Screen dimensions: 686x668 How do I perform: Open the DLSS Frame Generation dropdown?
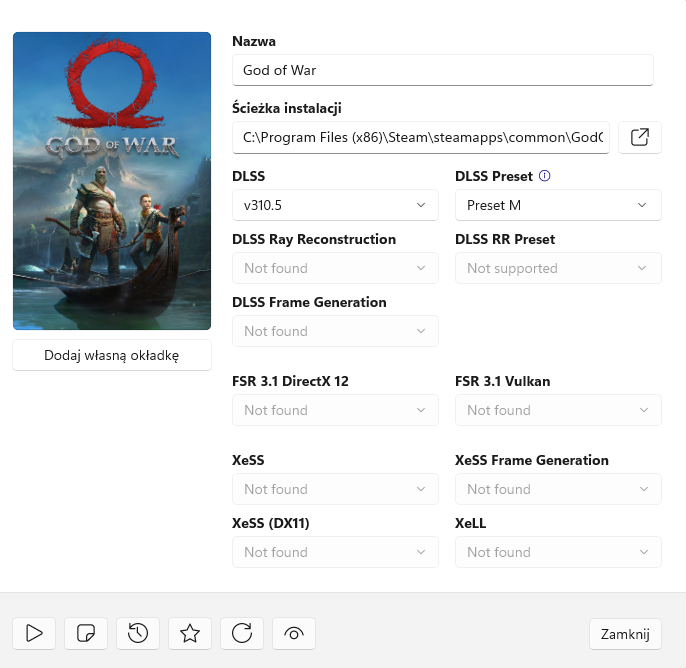coord(335,331)
